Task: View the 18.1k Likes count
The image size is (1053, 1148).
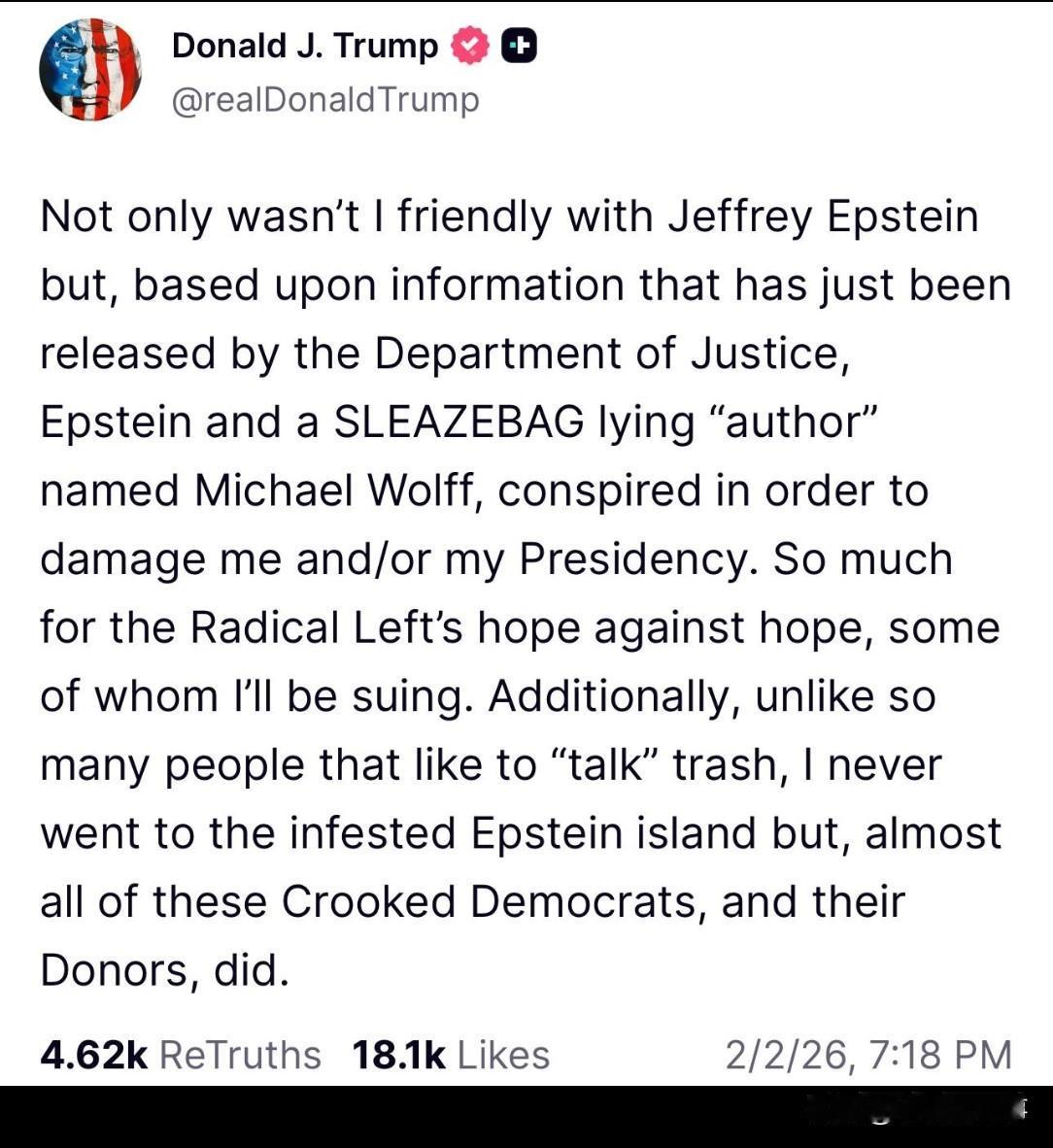Action: (398, 1055)
